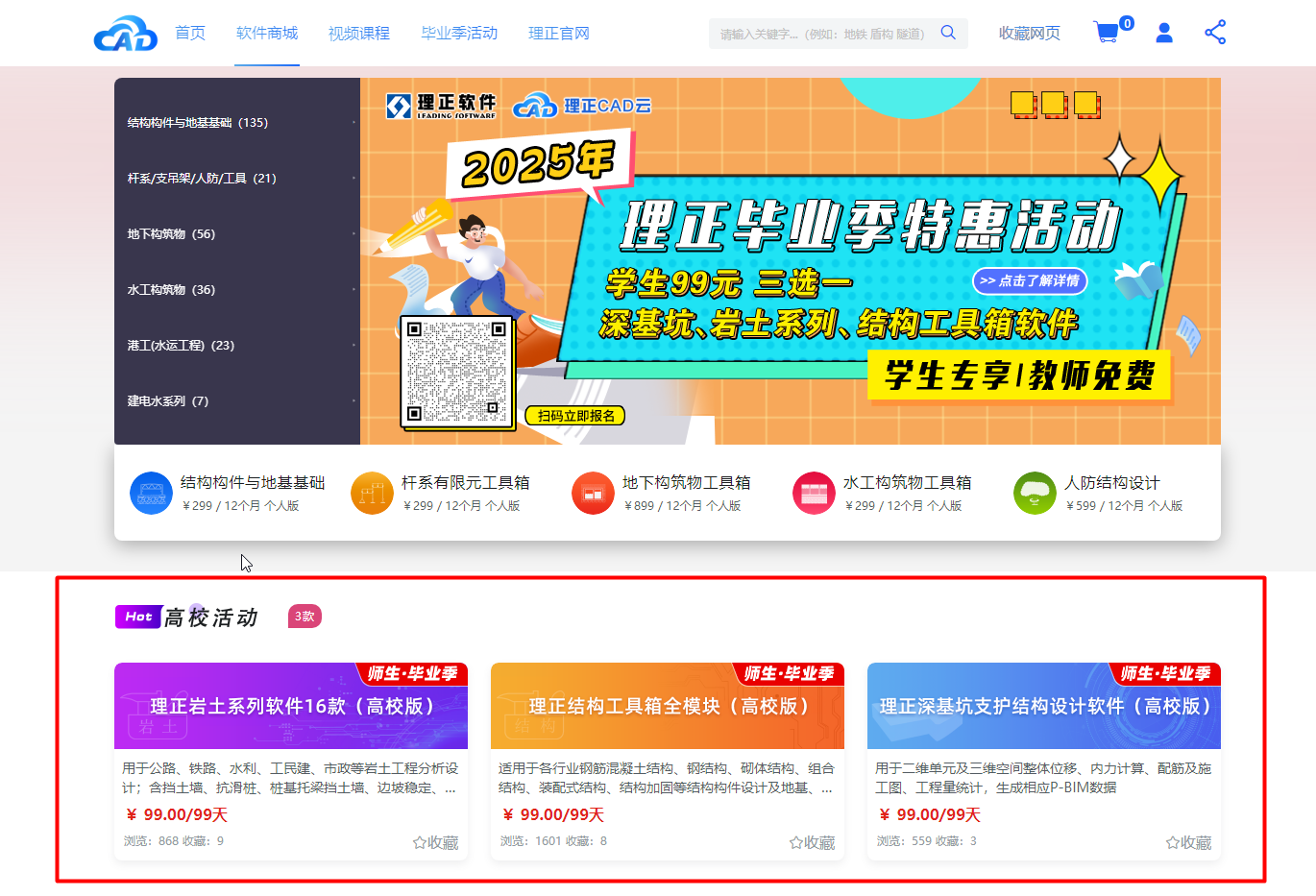Click the user account profile icon
Image resolution: width=1316 pixels, height=896 pixels.
point(1164,33)
